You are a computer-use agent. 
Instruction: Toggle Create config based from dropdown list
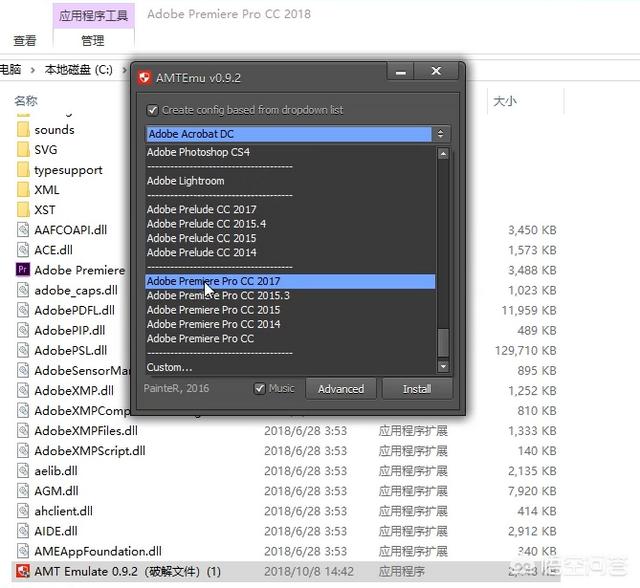[153, 110]
